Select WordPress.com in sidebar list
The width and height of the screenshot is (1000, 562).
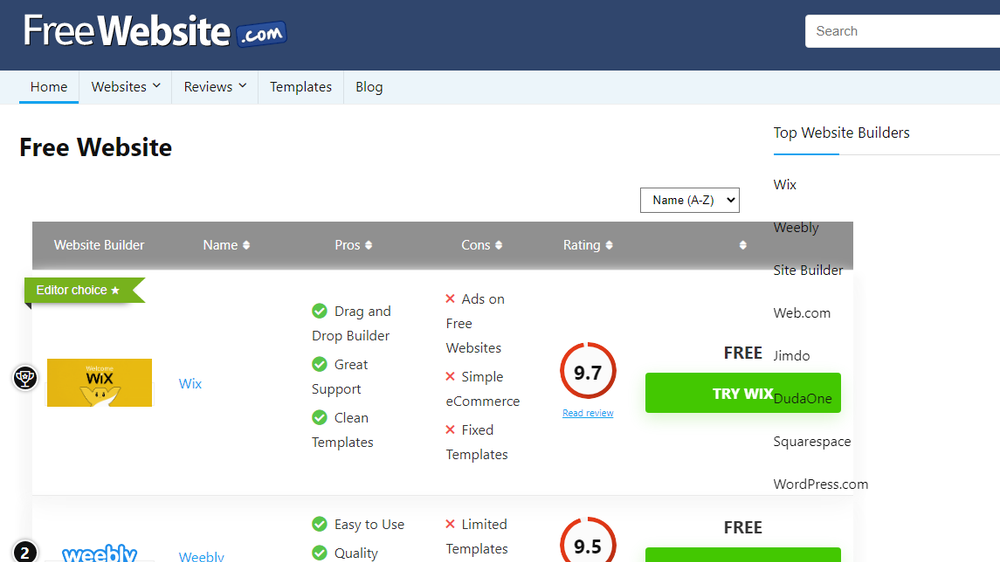click(x=820, y=484)
